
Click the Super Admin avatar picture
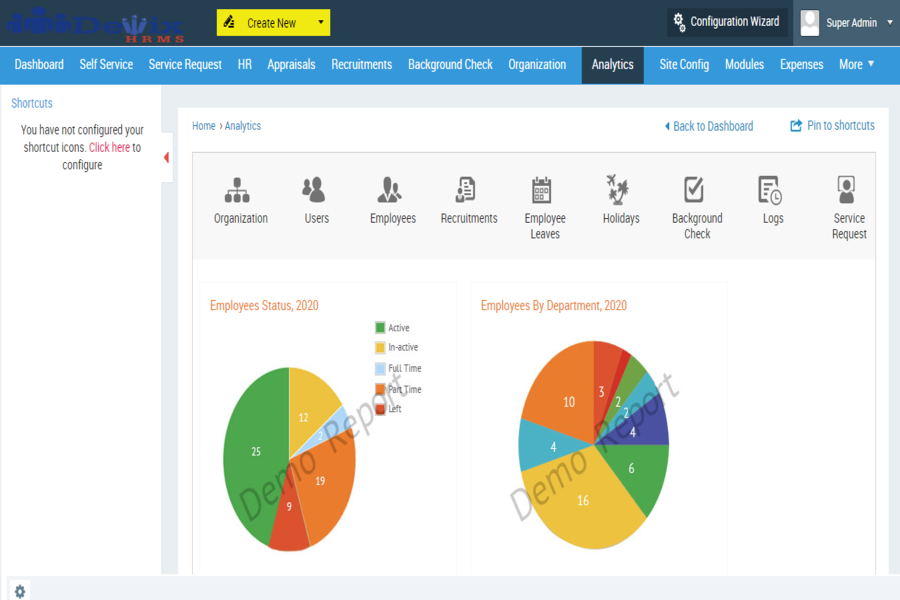pyautogui.click(x=810, y=23)
